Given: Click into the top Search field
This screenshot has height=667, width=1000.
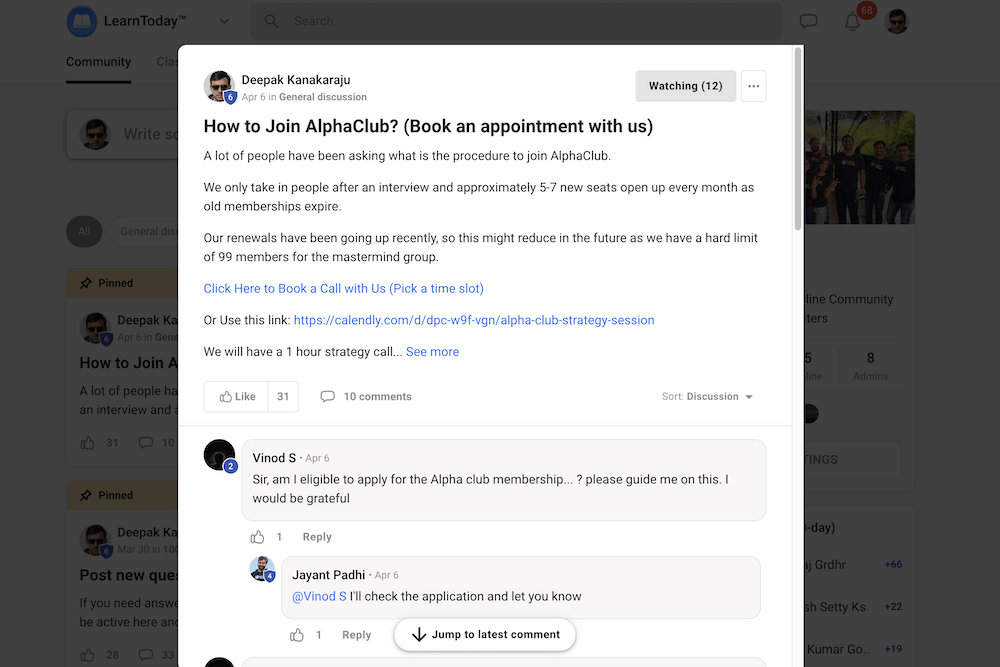Looking at the screenshot, I should pyautogui.click(x=516, y=21).
